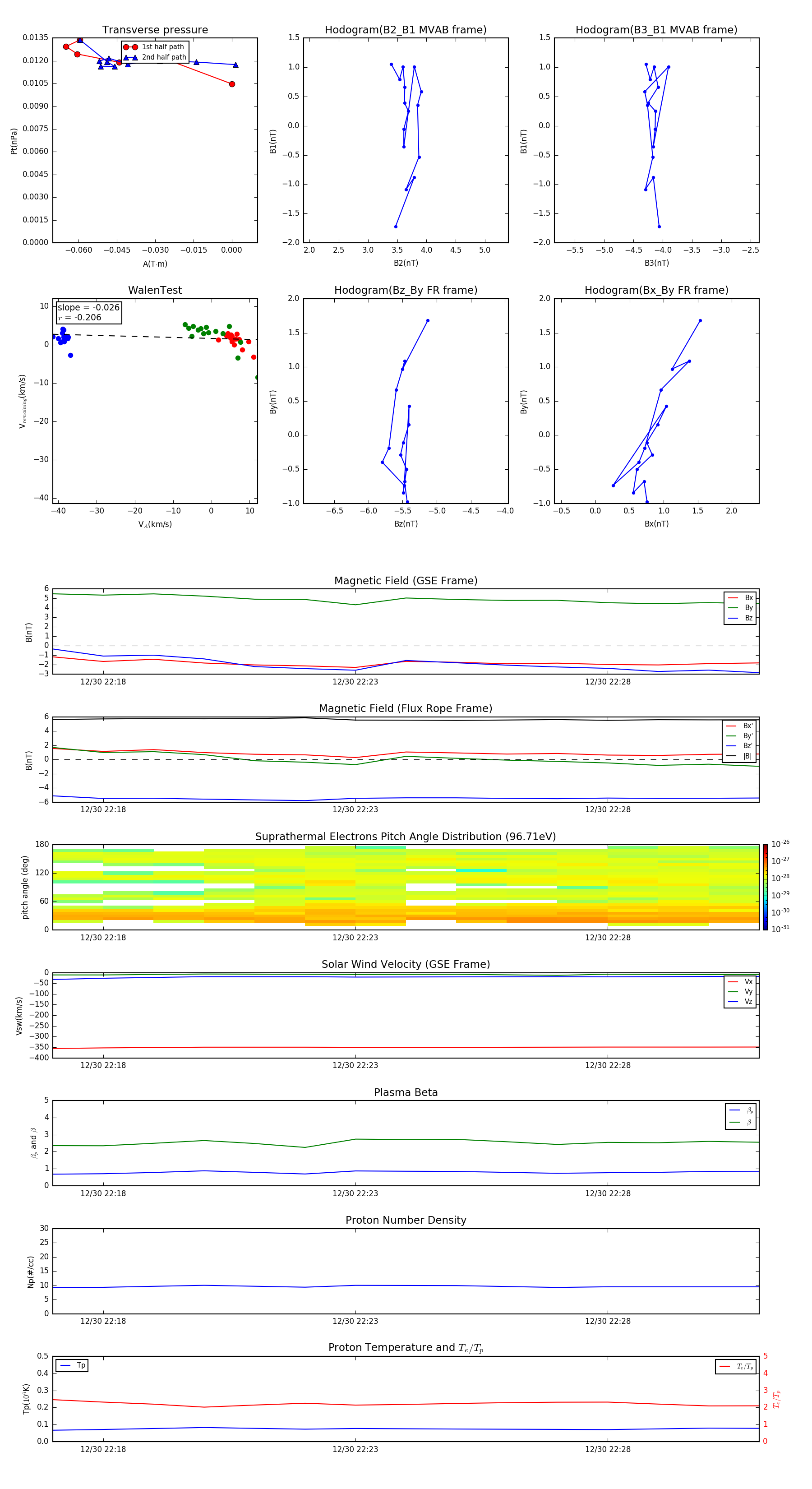The width and height of the screenshot is (812, 1489).
Task: Click the 'slope = -0.026' annotation
Action: coord(88,308)
